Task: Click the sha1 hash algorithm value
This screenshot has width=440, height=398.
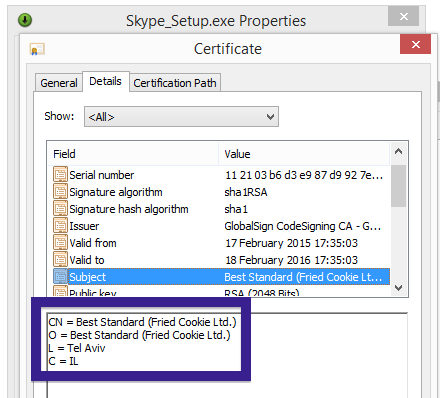Action: 236,209
